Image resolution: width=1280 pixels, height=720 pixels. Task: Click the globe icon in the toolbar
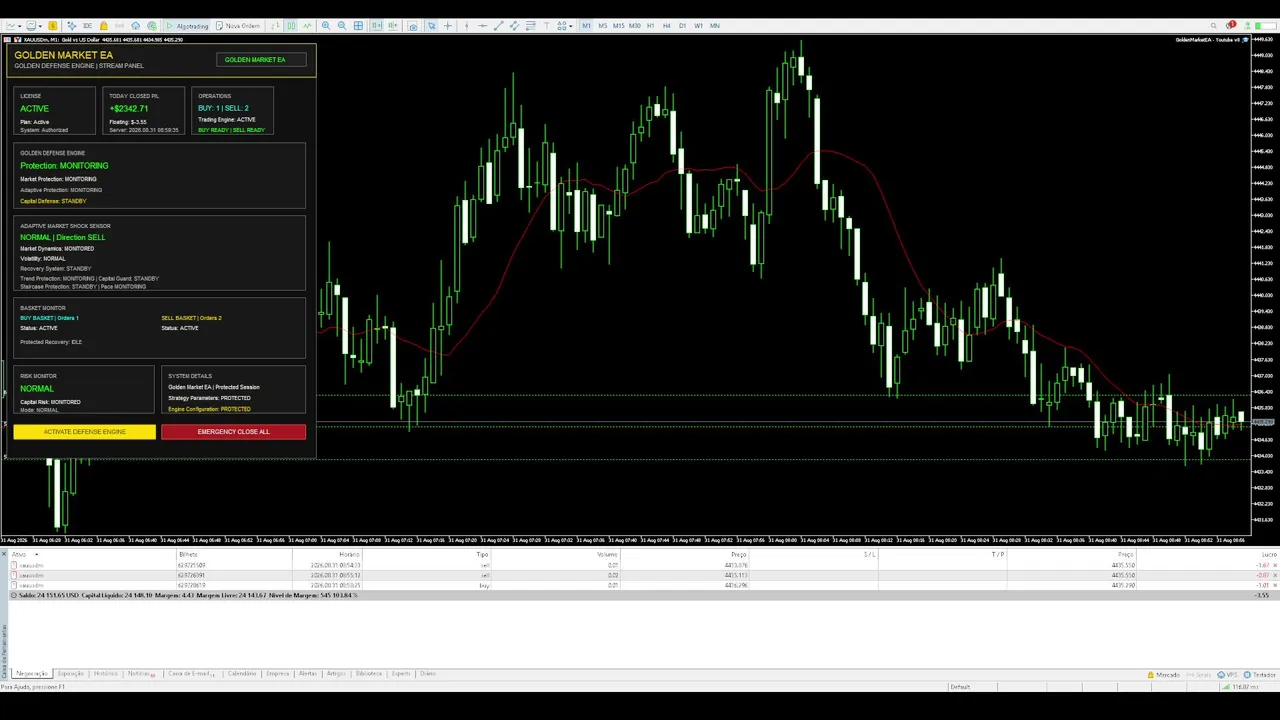click(152, 25)
